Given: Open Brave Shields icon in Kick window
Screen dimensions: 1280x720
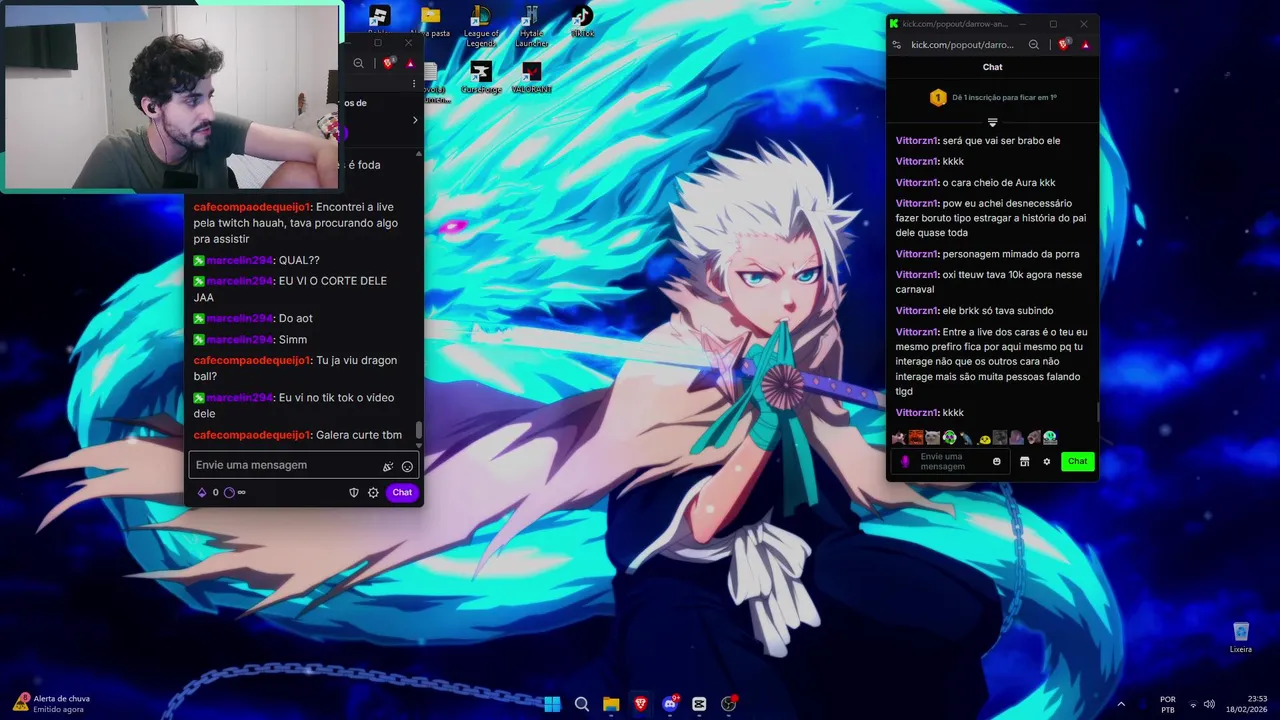Looking at the screenshot, I should (x=1064, y=44).
